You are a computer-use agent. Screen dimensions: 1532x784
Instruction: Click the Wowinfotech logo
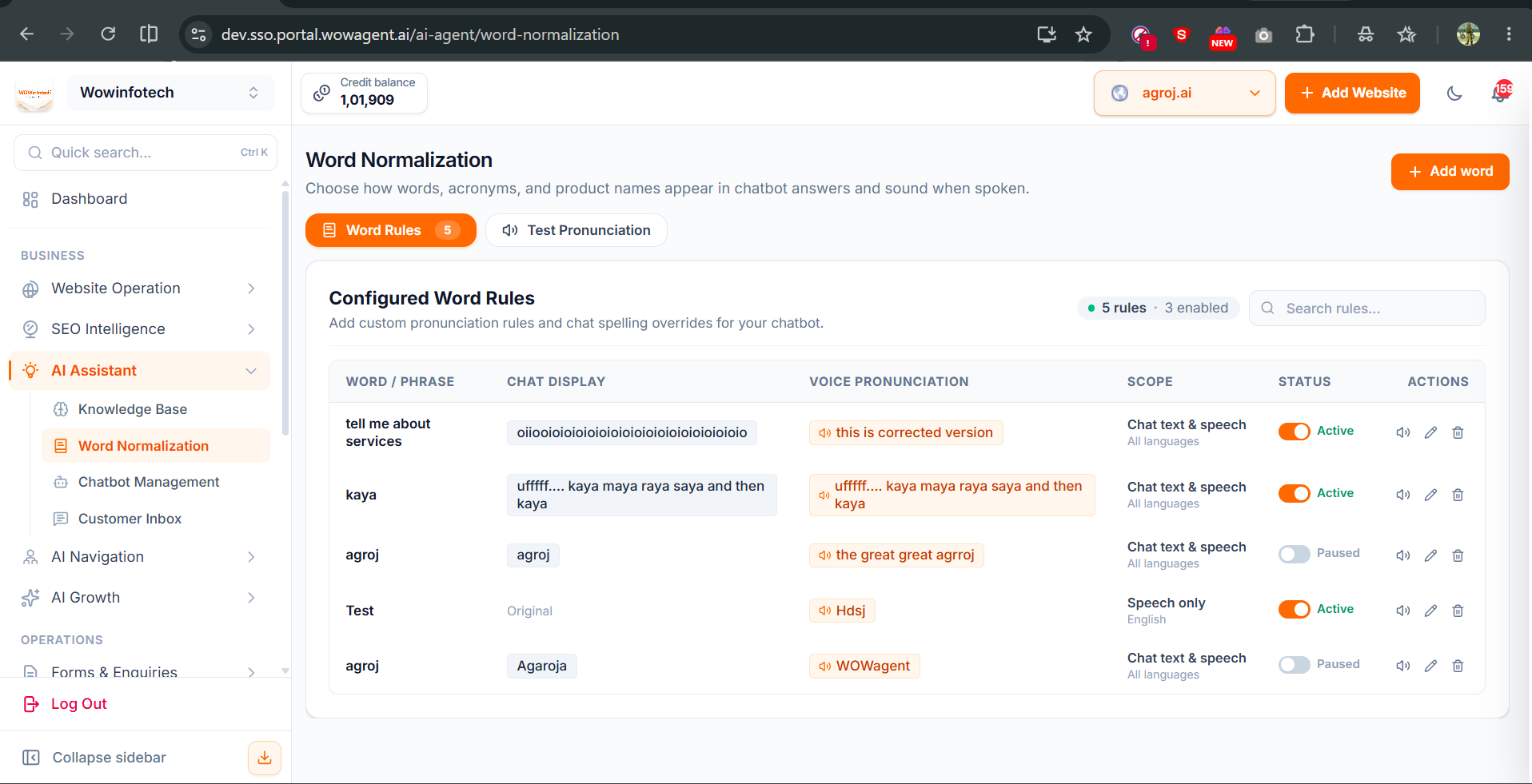pyautogui.click(x=34, y=94)
